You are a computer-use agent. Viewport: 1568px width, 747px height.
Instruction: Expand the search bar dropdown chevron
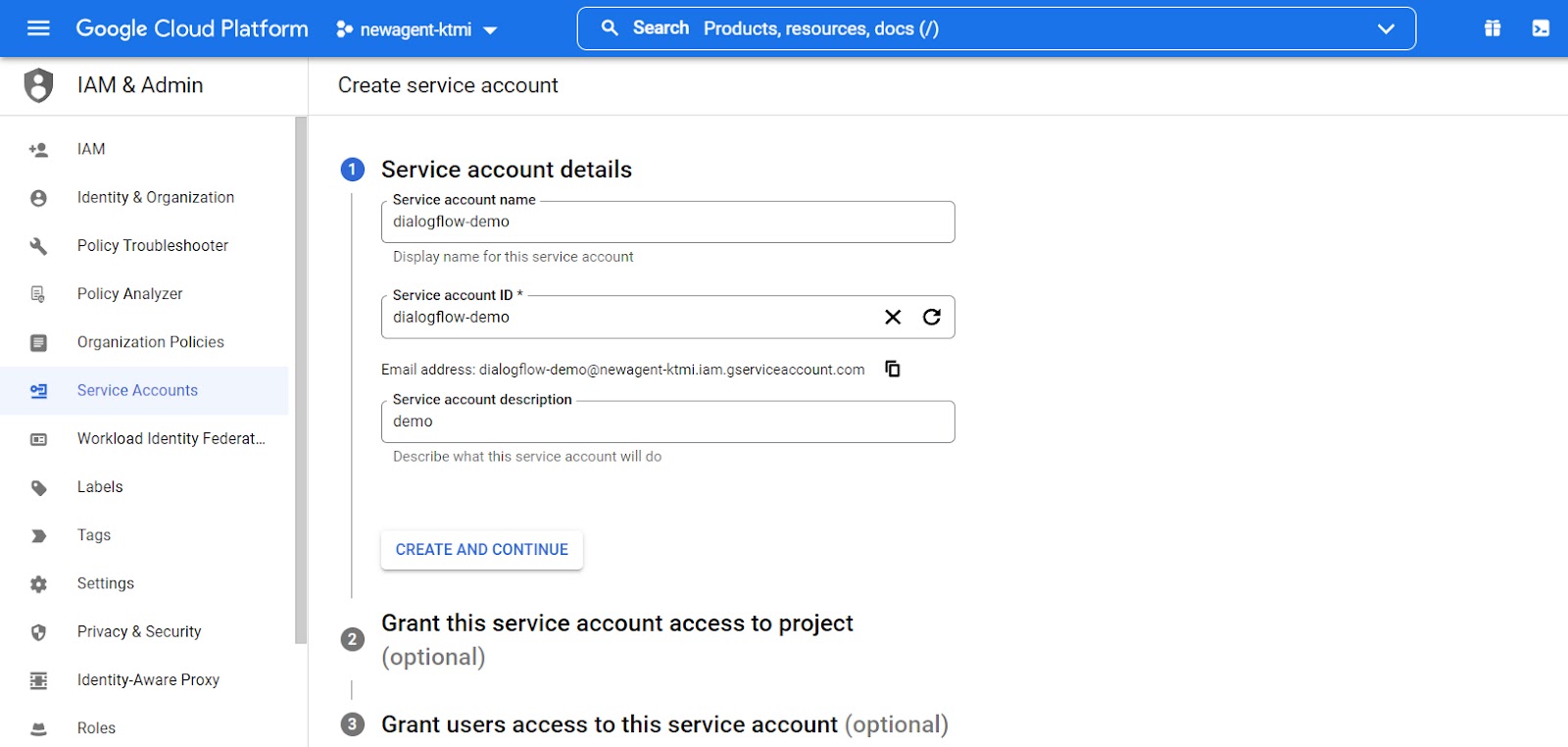click(1386, 28)
